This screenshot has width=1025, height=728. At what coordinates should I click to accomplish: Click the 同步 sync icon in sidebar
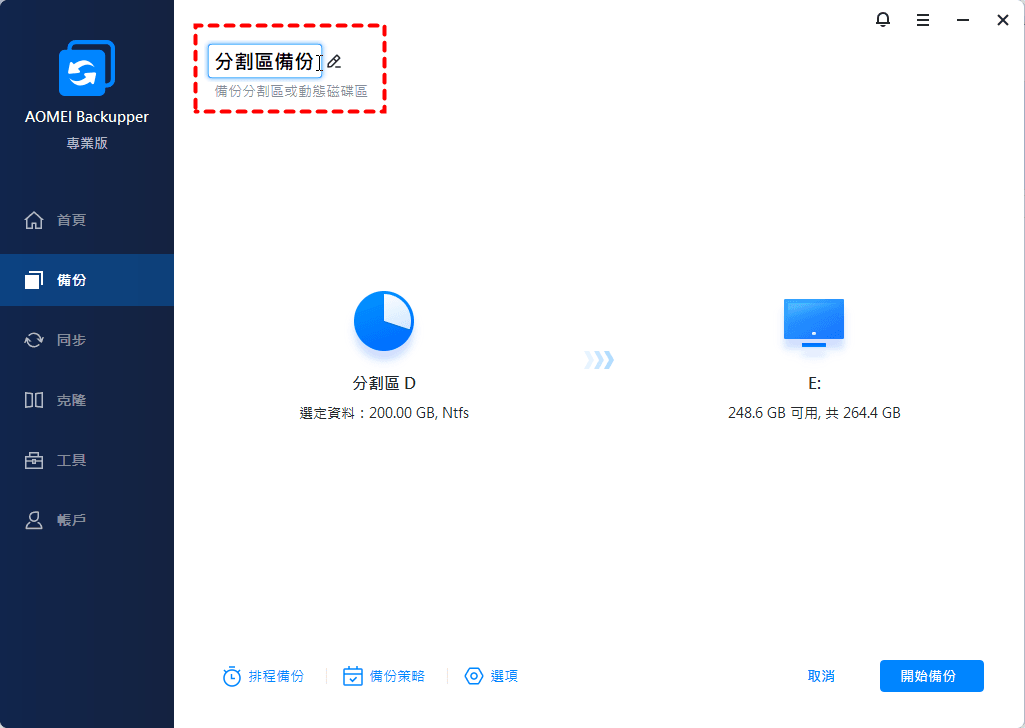[x=34, y=340]
